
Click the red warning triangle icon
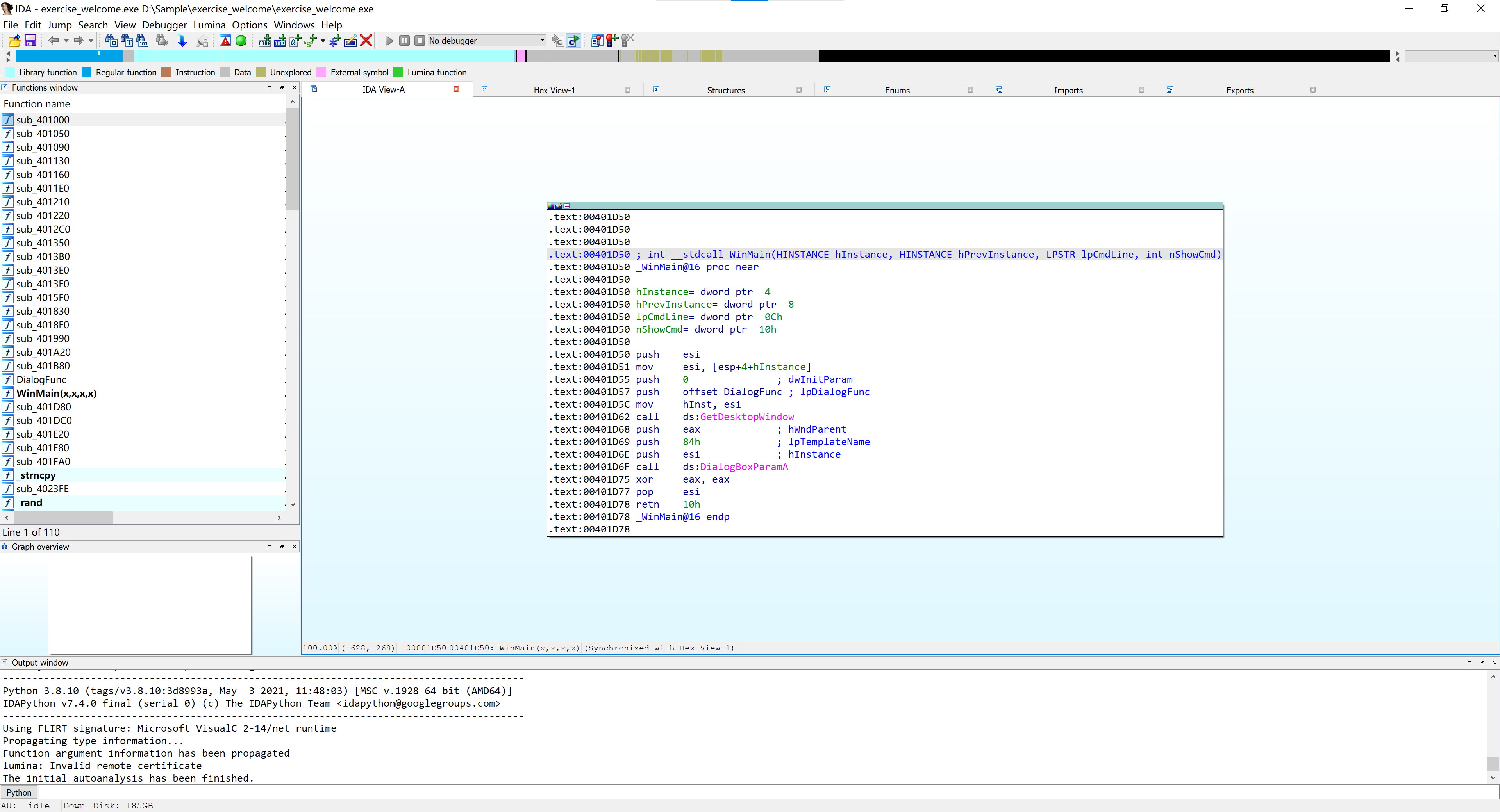point(225,40)
